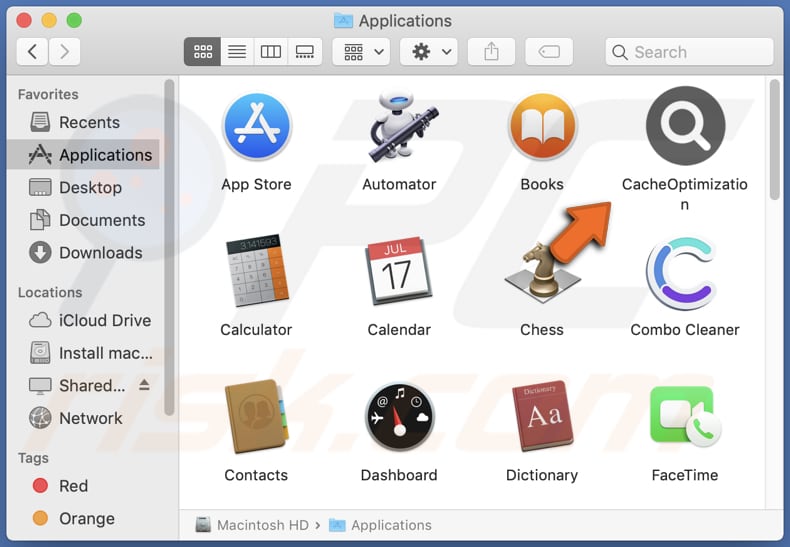Click Applications in the path bar
The height and width of the screenshot is (547, 790).
[x=380, y=525]
